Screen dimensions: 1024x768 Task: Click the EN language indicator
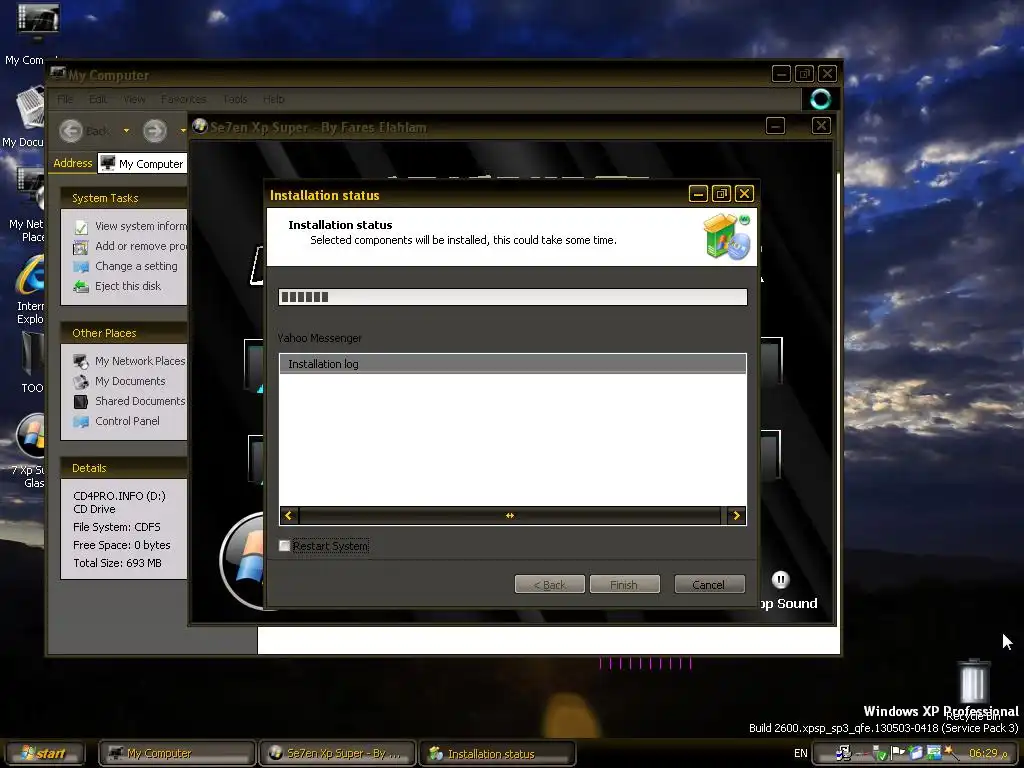[x=801, y=753]
